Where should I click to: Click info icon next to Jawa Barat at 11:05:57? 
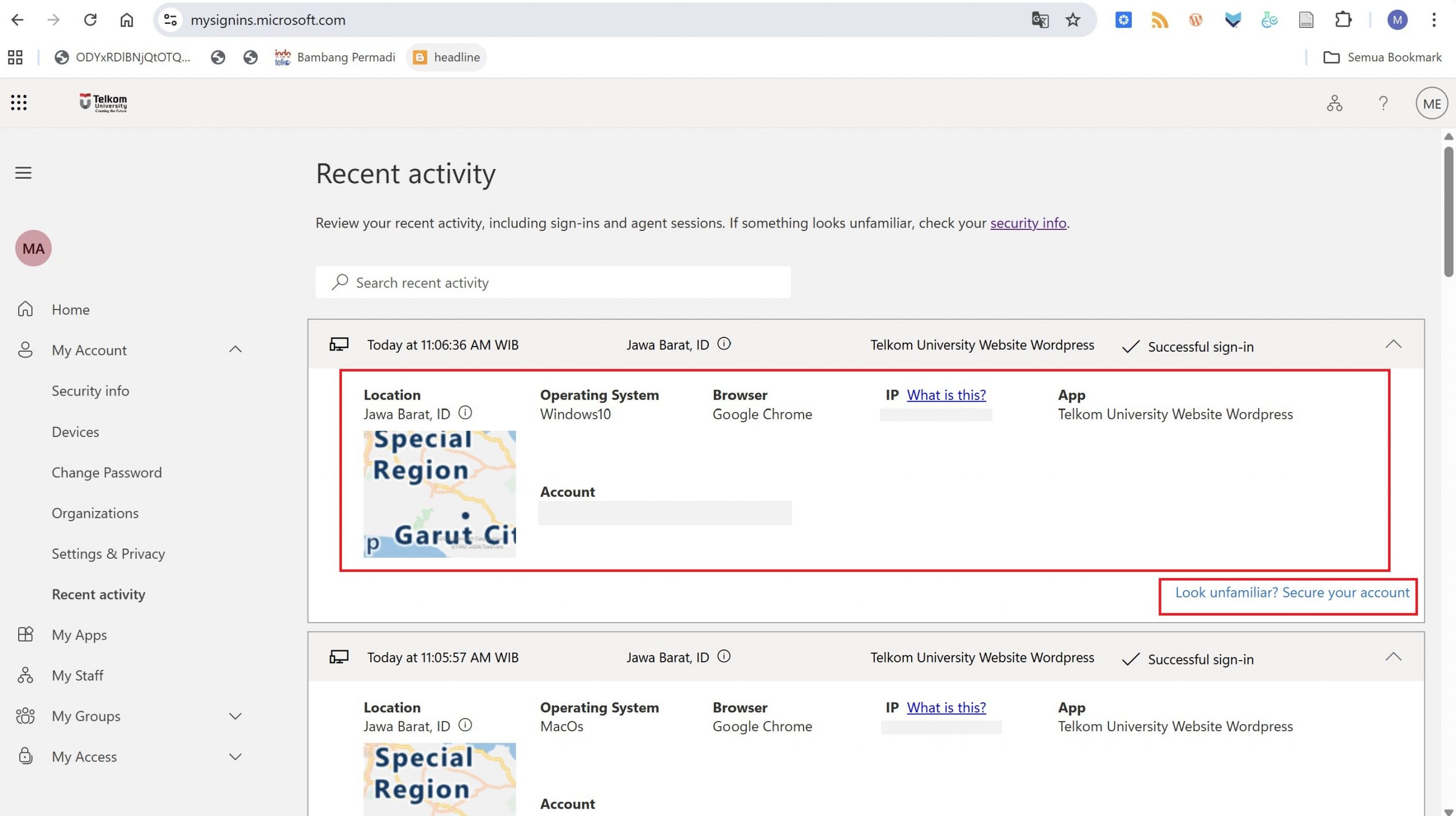723,656
